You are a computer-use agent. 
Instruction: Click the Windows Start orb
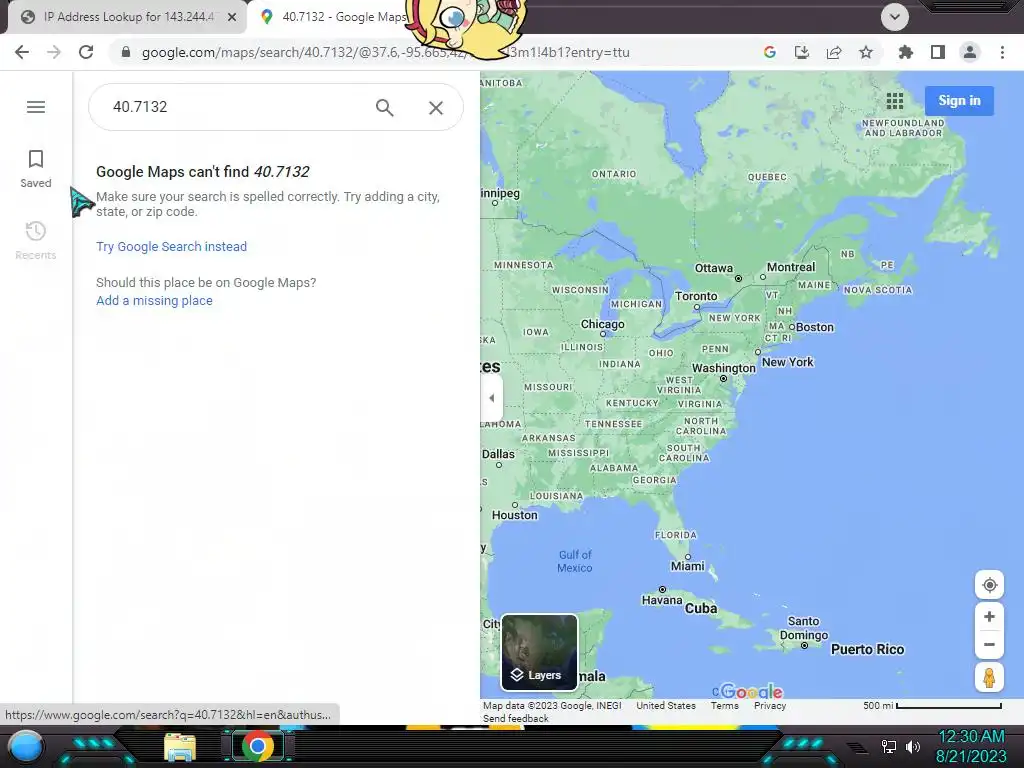click(26, 746)
